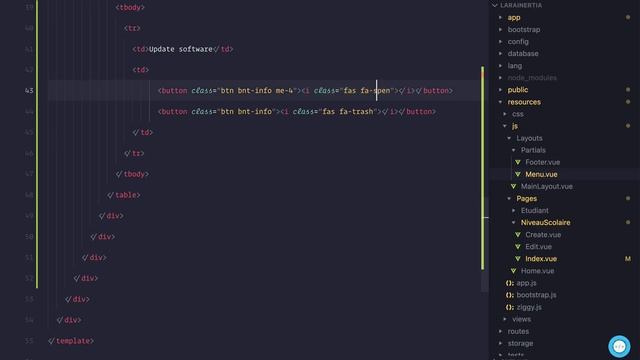Click 'fa-trash' class text on line 44
The image size is (640, 360).
point(356,111)
